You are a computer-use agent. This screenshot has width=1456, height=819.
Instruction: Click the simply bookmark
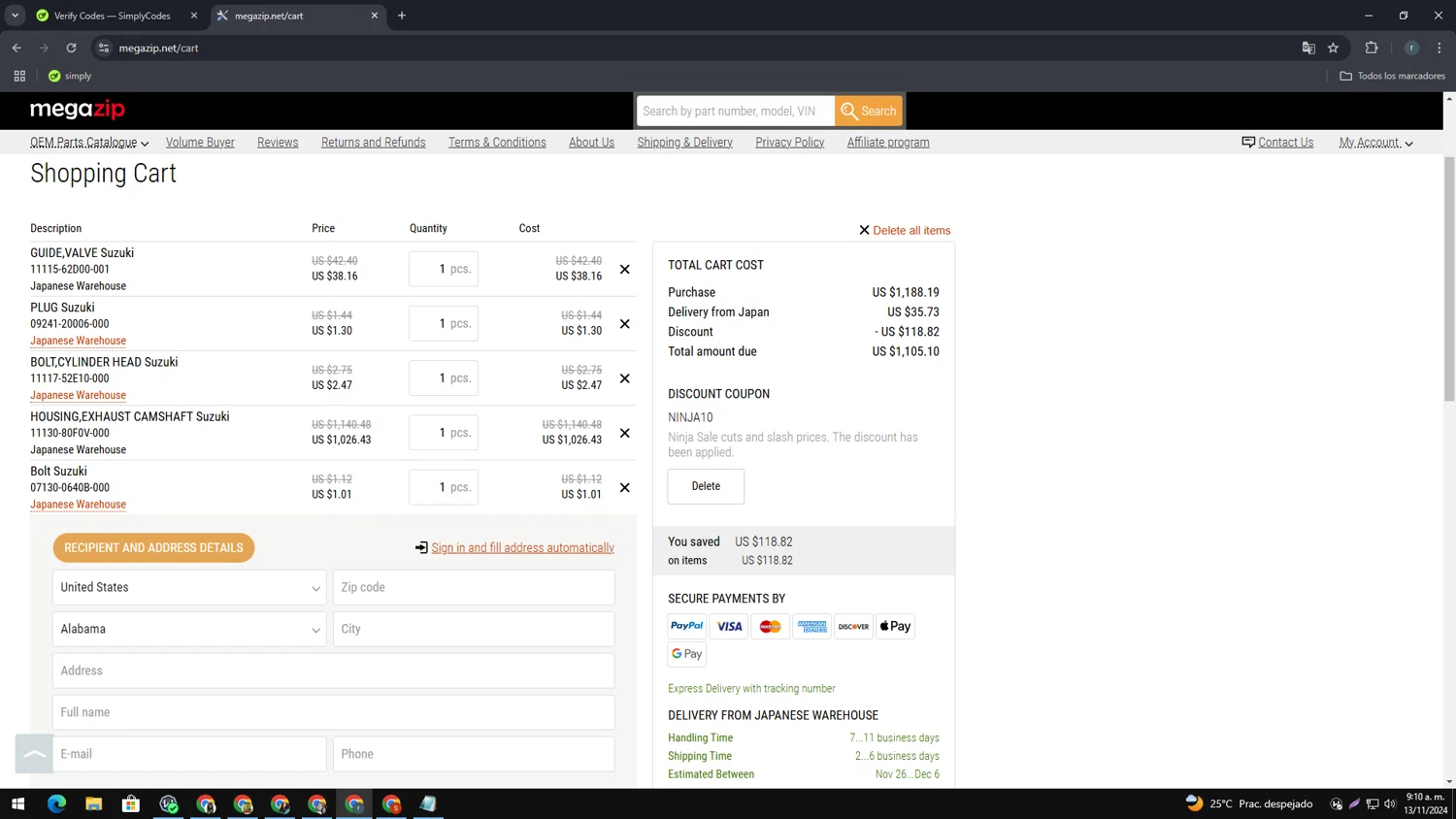click(70, 76)
